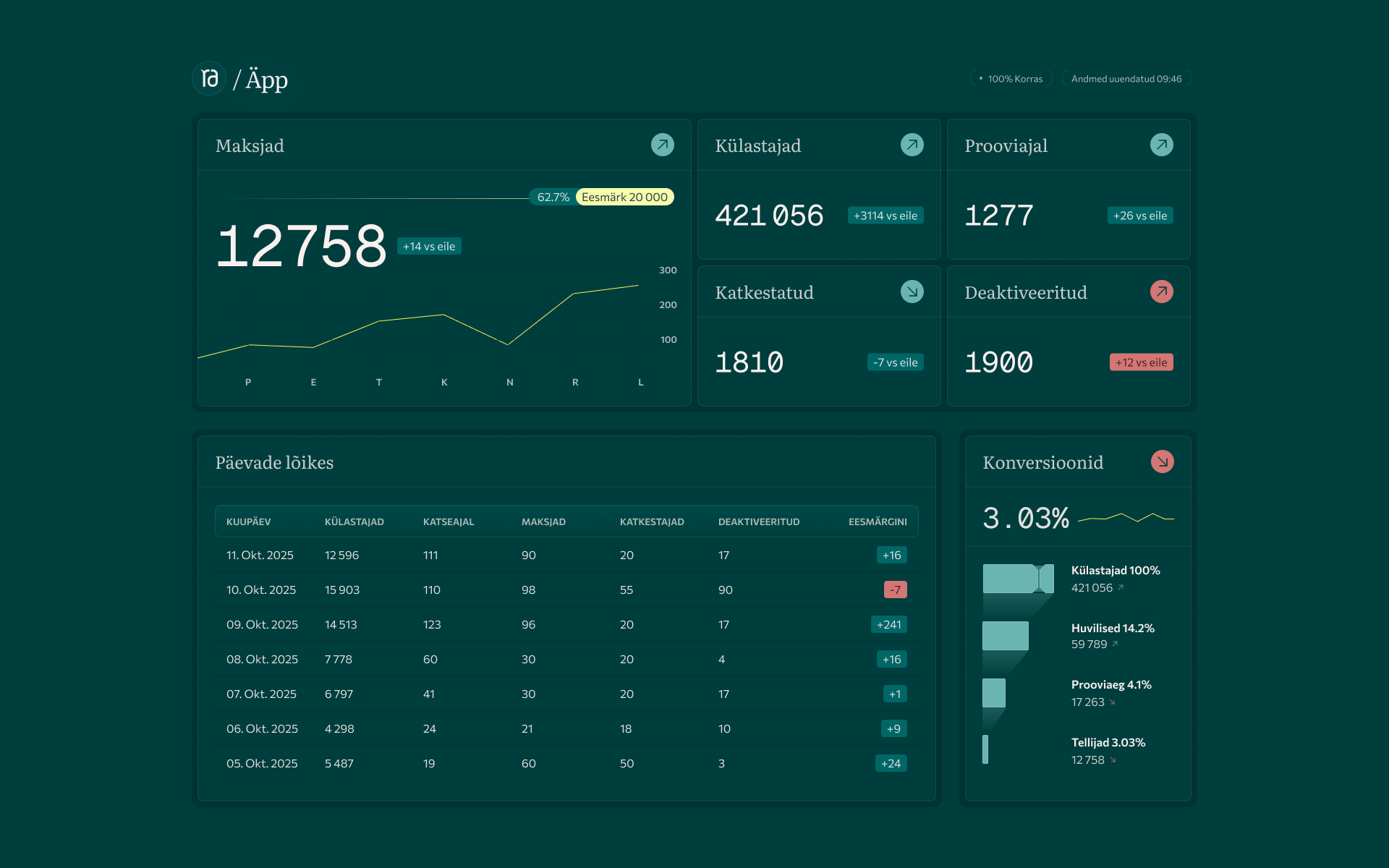
Task: Click the Huvilised funnel bar
Action: [1005, 636]
